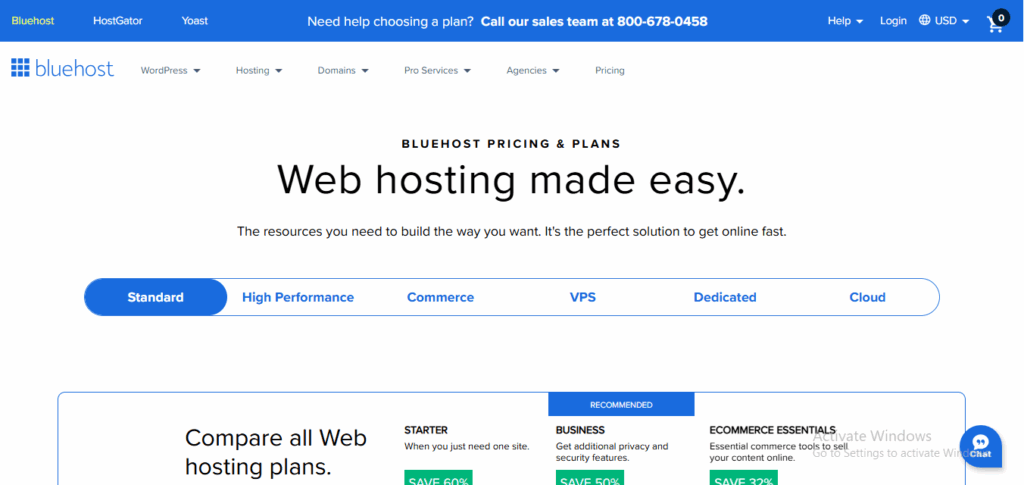Image resolution: width=1024 pixels, height=485 pixels.
Task: Switch to the High Performance tab
Action: (x=298, y=297)
